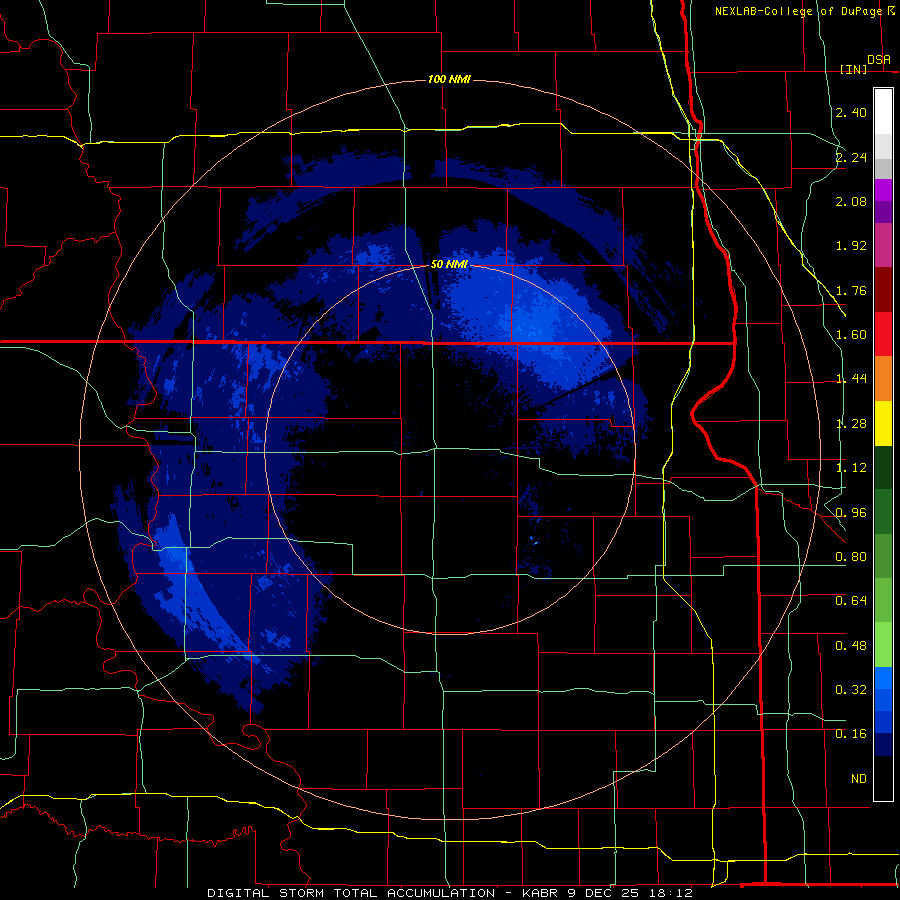Click the 1.92 legend value
The image size is (900, 900).
coord(851,246)
